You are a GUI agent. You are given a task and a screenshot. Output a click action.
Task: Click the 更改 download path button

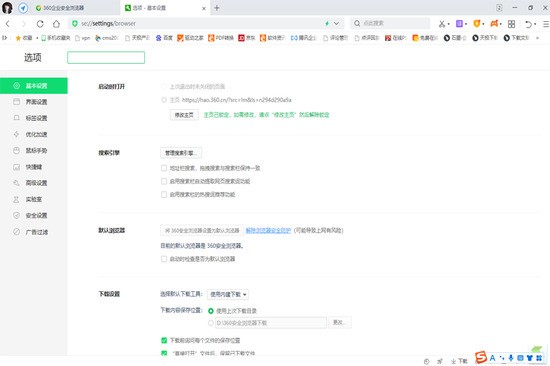pos(340,322)
